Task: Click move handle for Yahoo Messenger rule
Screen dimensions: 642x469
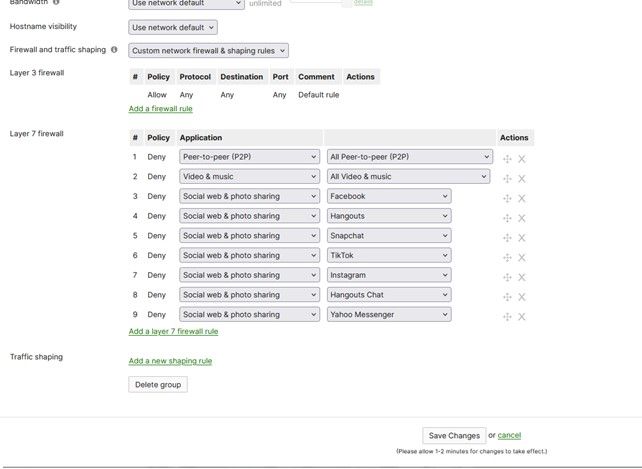Action: [507, 316]
